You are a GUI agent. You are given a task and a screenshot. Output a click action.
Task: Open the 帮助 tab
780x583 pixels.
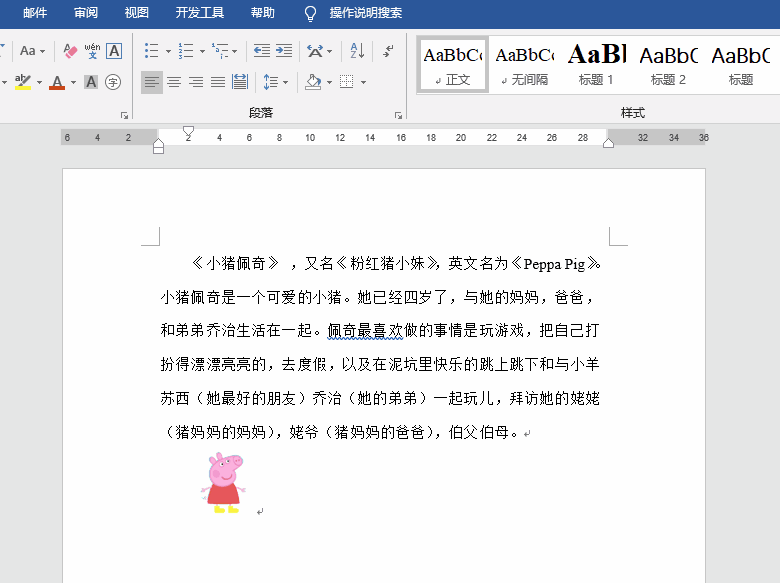pyautogui.click(x=263, y=12)
